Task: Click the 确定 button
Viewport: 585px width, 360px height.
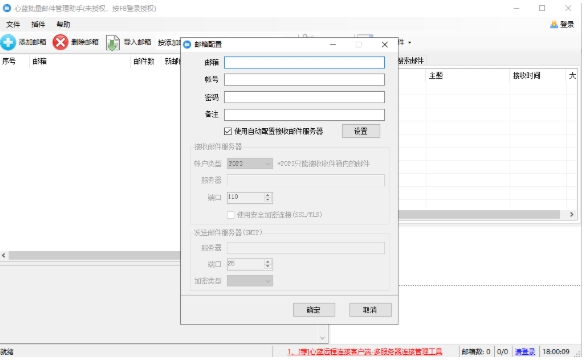Action: point(314,310)
